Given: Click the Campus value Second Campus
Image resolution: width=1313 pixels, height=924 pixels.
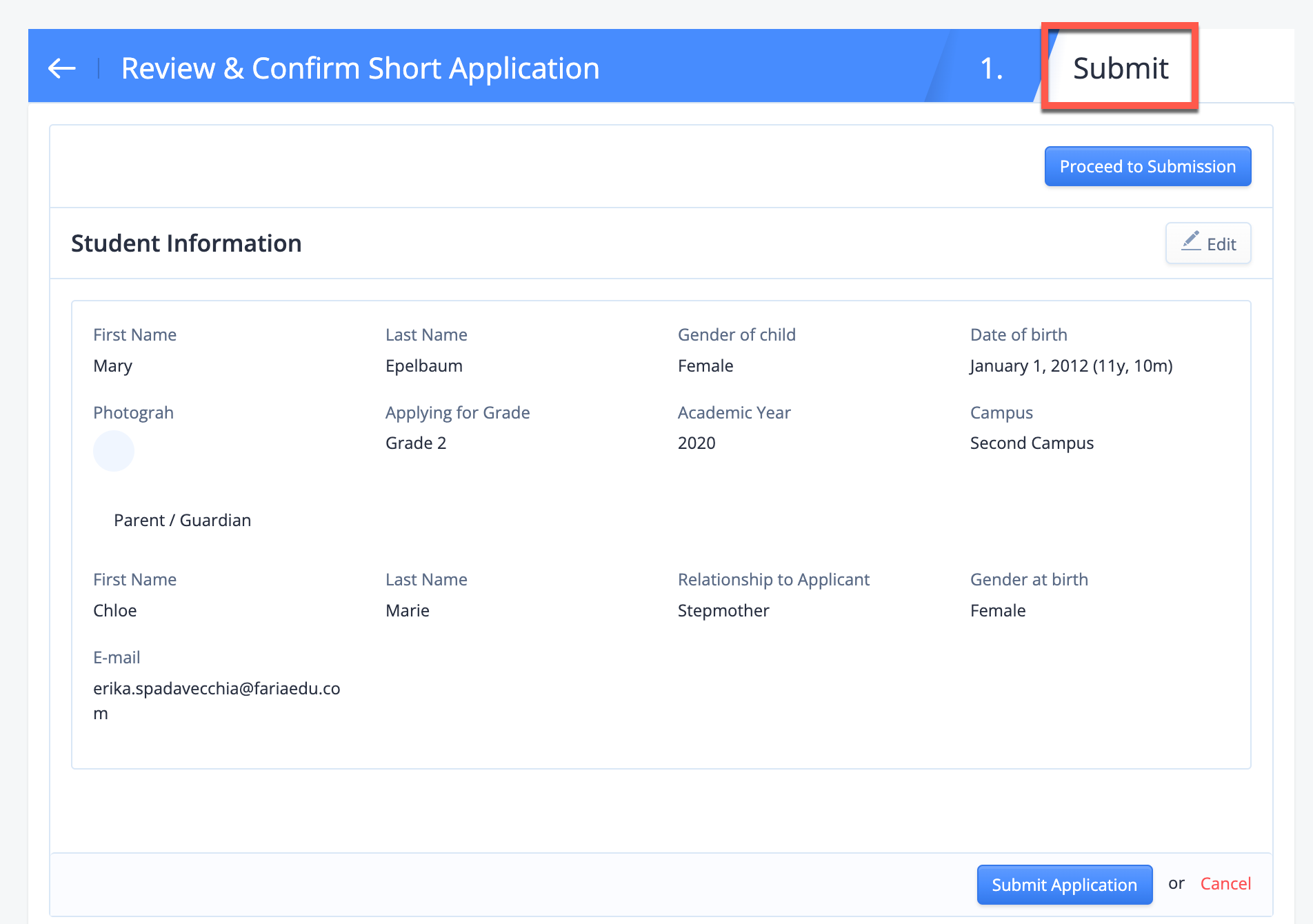Looking at the screenshot, I should pos(1032,443).
